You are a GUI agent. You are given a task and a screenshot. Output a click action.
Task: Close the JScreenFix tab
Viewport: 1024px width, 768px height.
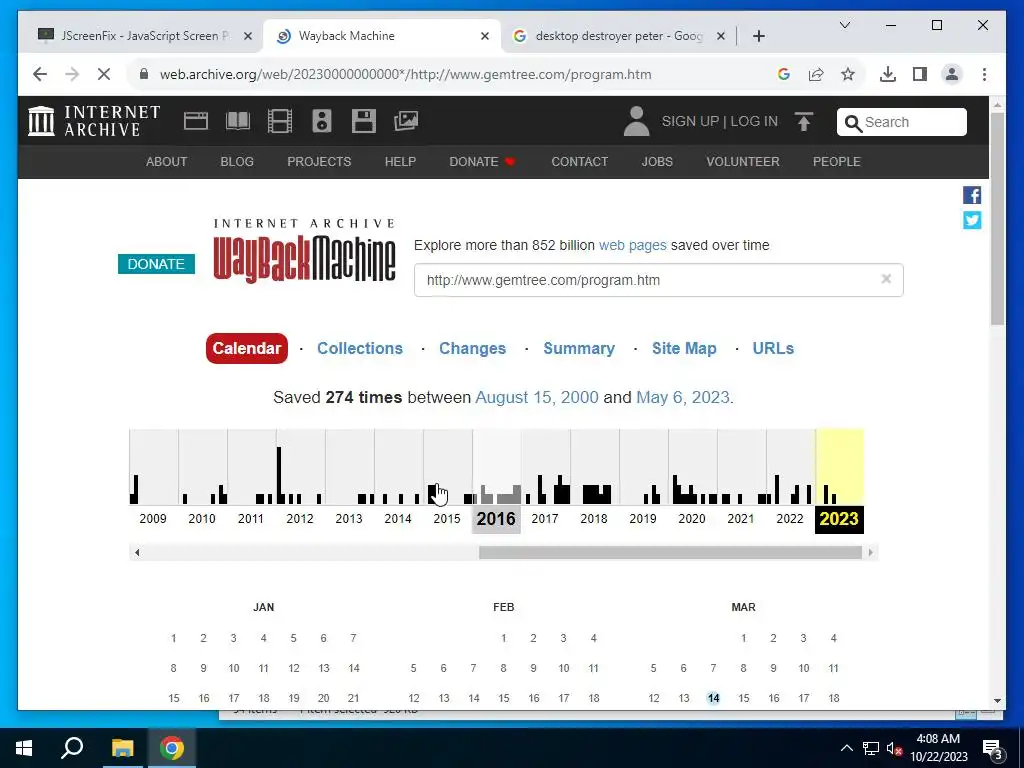[248, 36]
